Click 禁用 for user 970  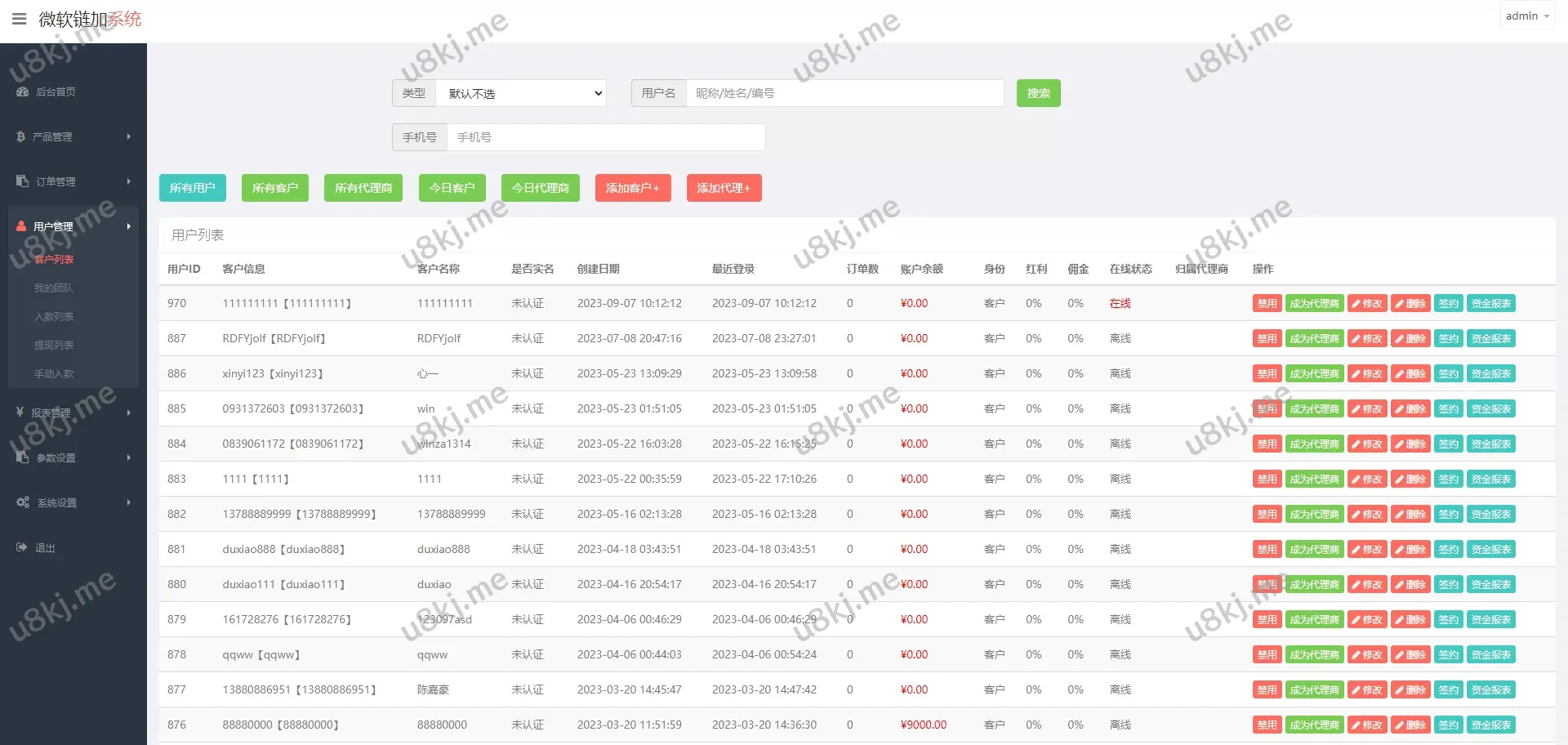tap(1266, 303)
